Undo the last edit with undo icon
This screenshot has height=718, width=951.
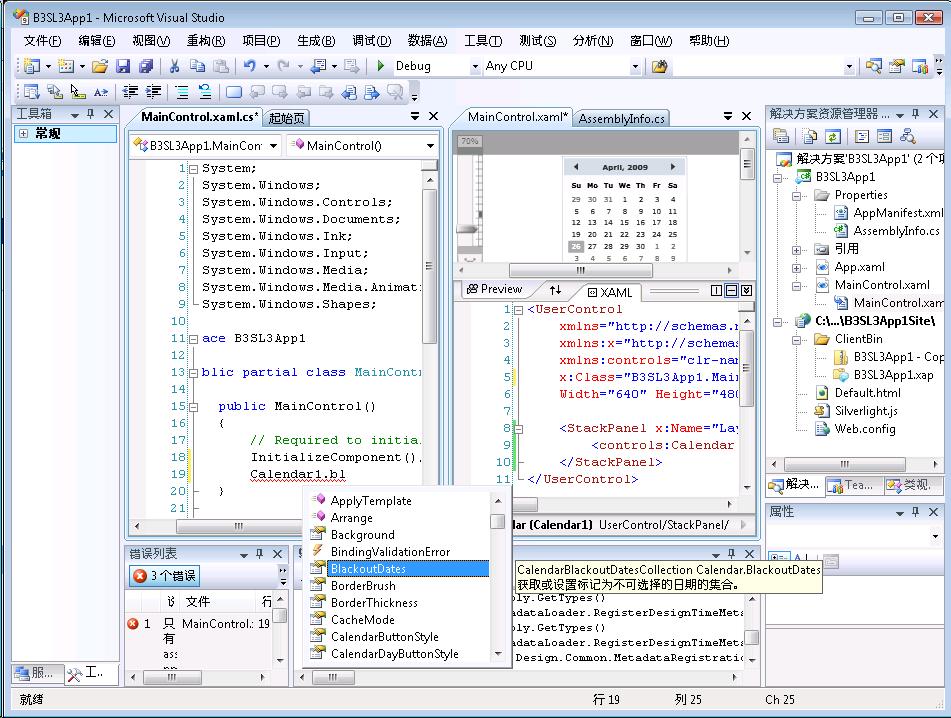pos(249,66)
